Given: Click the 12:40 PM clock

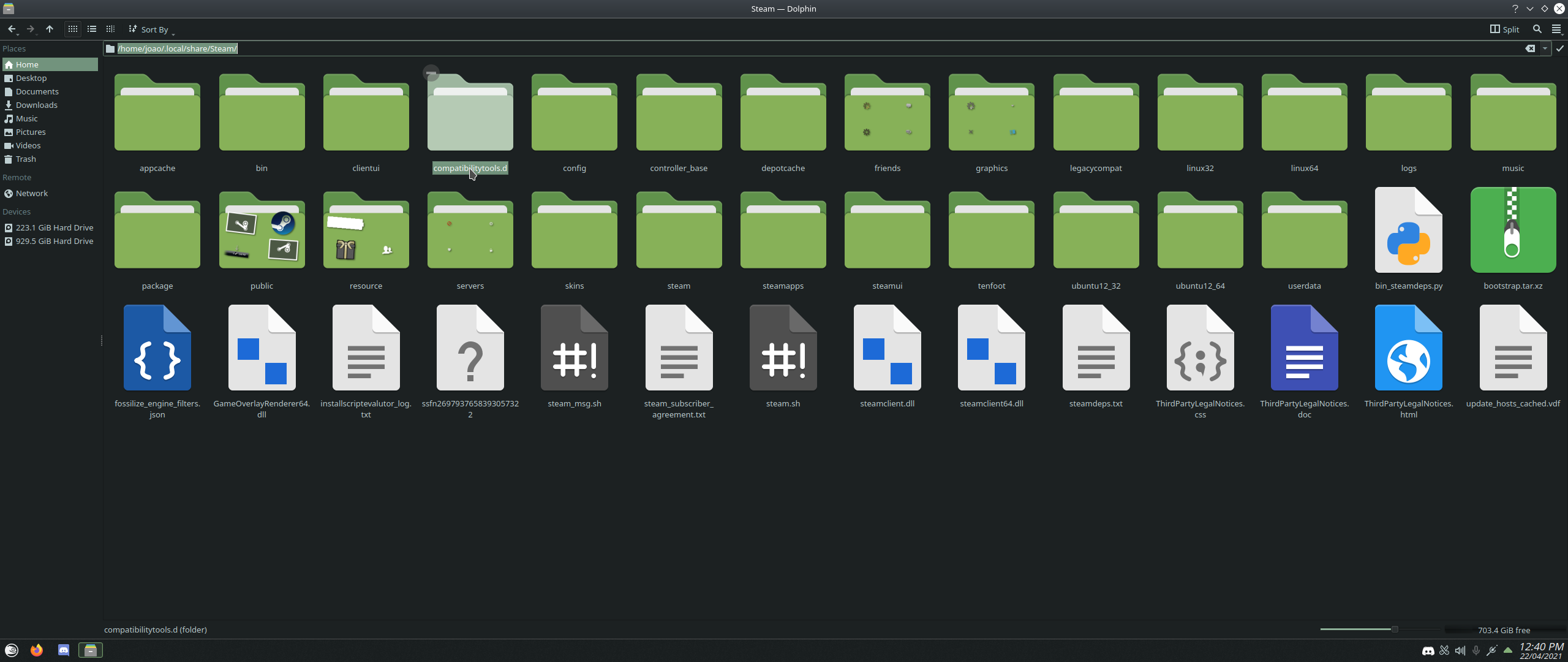Looking at the screenshot, I should click(1541, 651).
